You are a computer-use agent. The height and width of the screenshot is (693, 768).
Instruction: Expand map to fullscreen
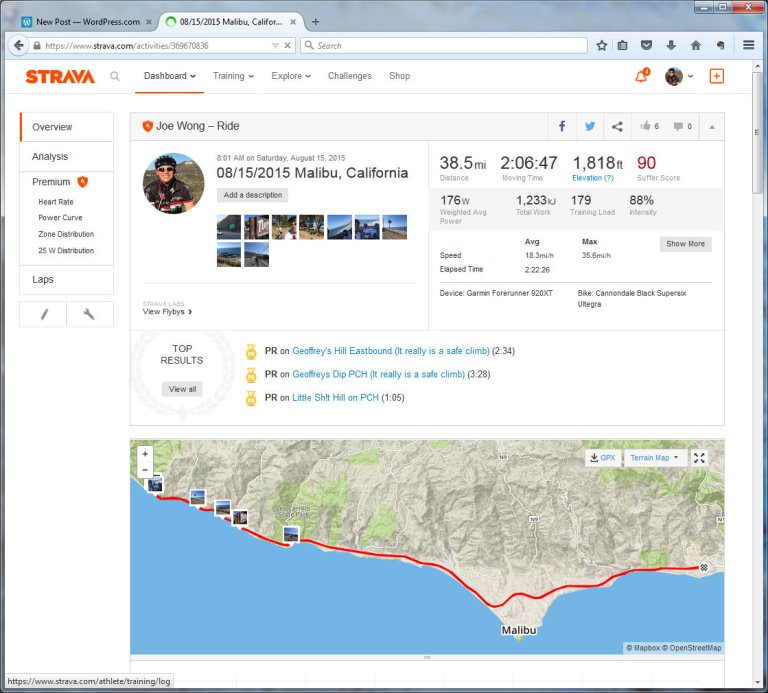click(699, 458)
